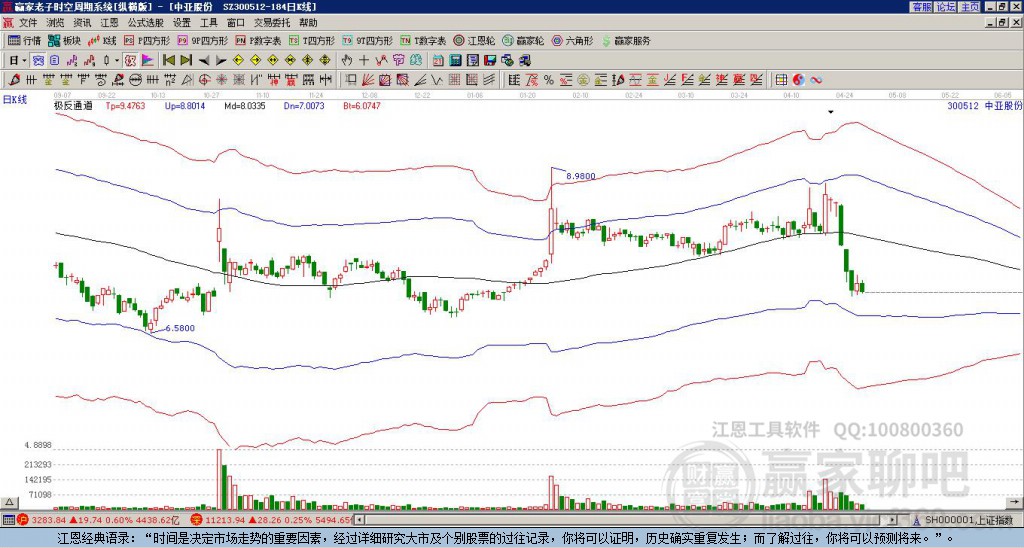This screenshot has width=1024, height=548.
Task: Click the save floppy disk icon
Action: pyautogui.click(x=490, y=61)
